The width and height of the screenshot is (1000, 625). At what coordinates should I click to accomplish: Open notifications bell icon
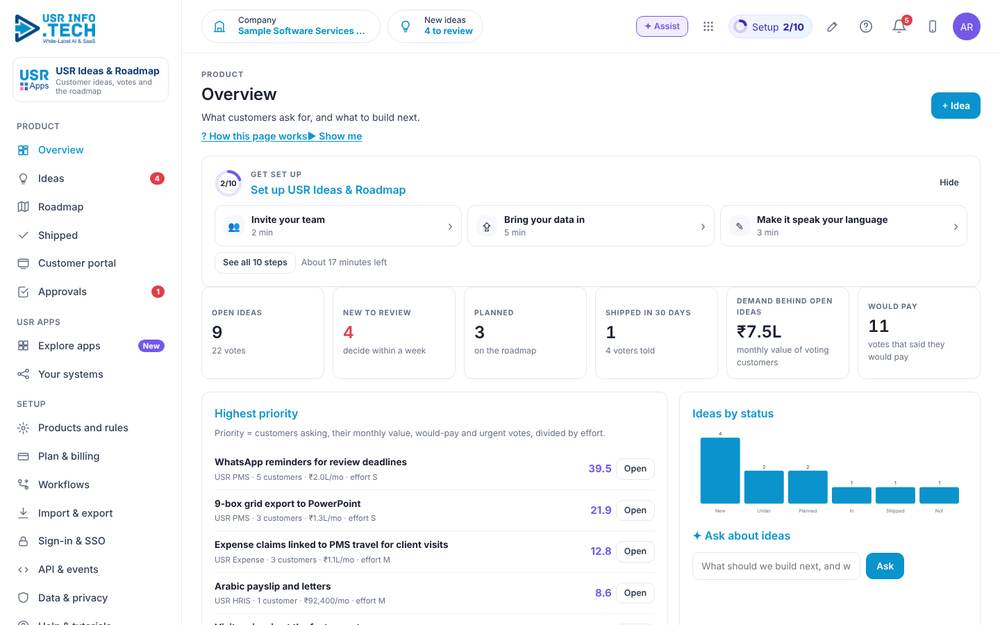tap(899, 26)
